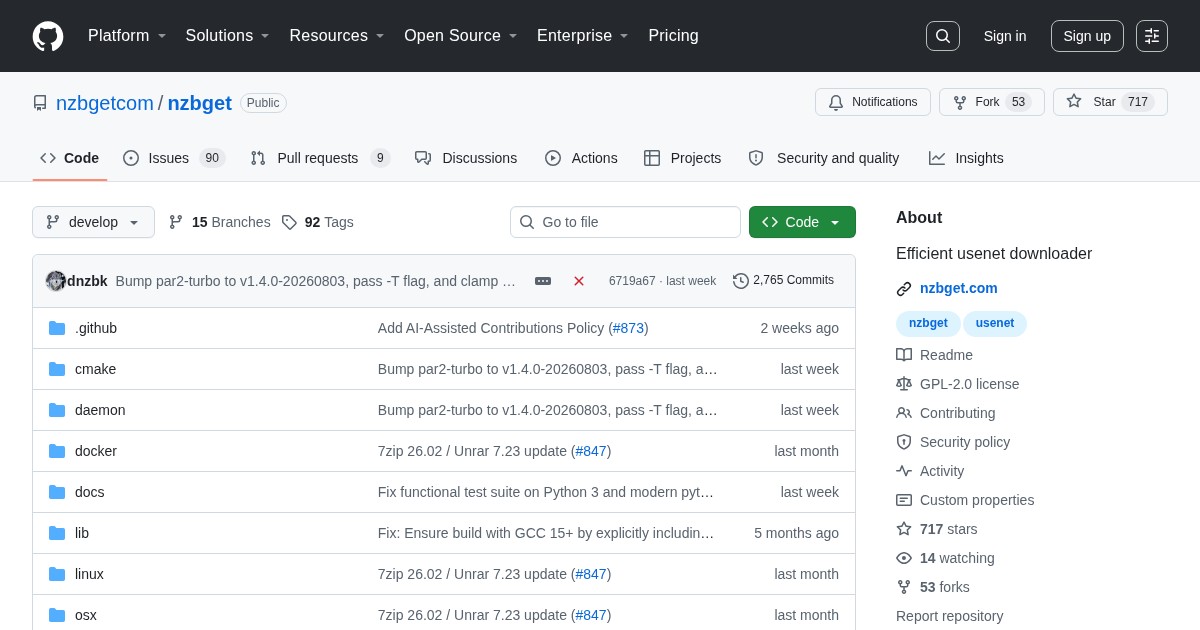1200x630 pixels.
Task: Switch to the Projects tab
Action: pyautogui.click(x=683, y=158)
